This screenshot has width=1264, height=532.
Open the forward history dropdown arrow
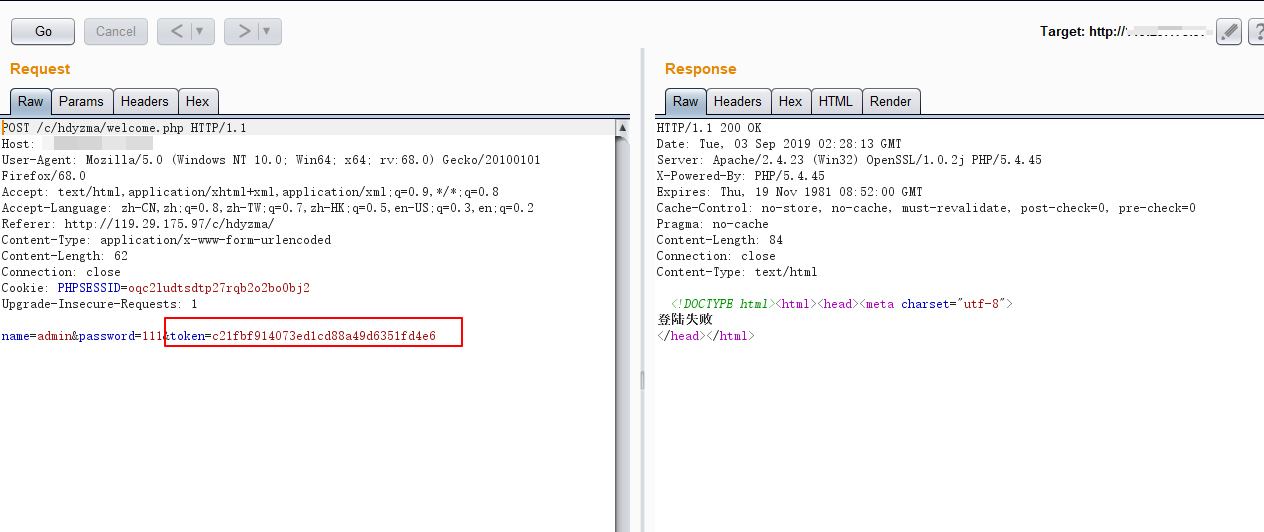(x=267, y=31)
